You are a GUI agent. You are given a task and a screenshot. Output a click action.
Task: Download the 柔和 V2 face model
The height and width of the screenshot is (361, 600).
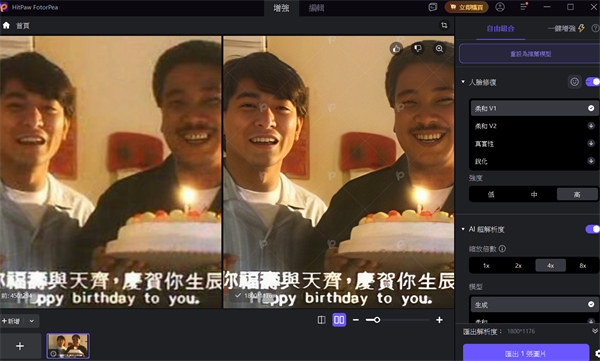point(591,126)
